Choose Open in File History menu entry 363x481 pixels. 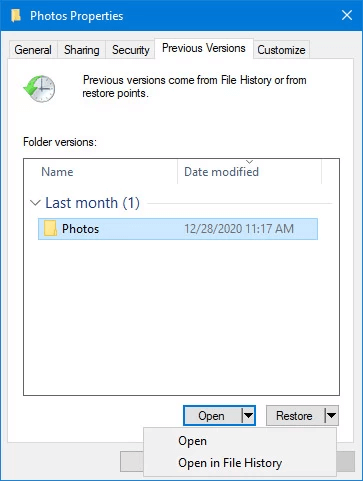(x=230, y=463)
